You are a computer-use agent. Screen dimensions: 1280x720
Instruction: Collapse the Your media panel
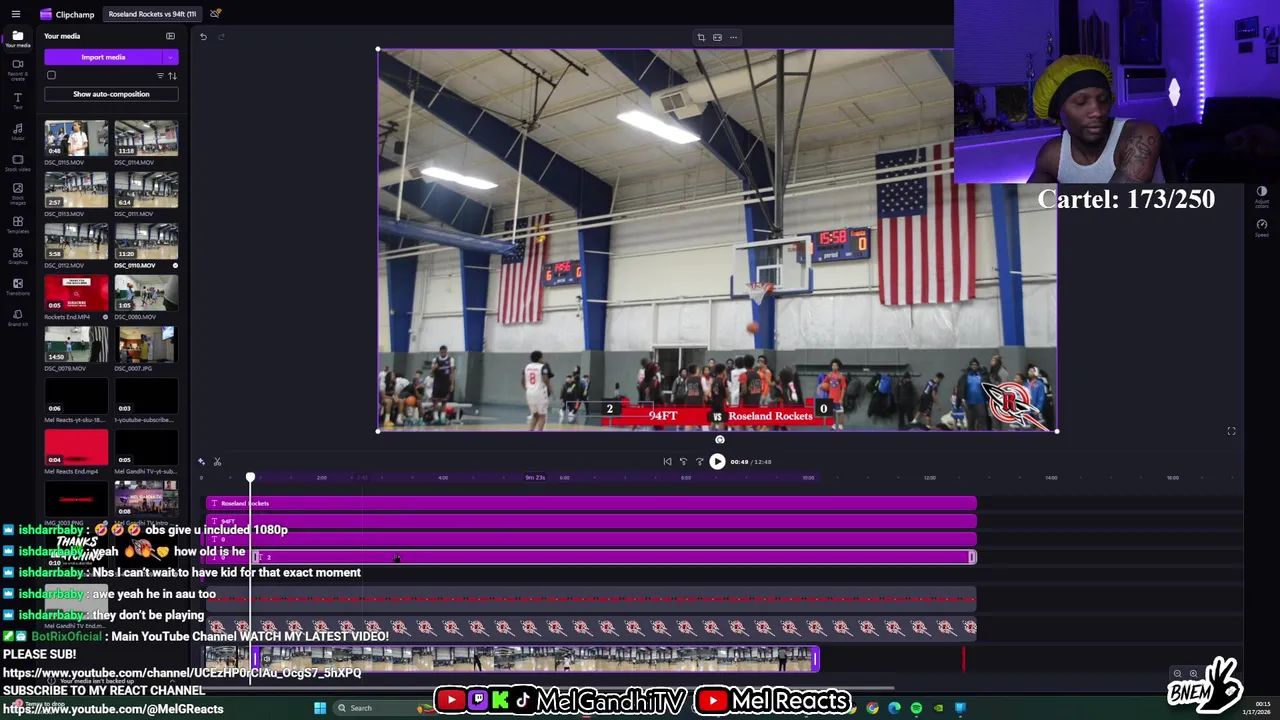pos(170,36)
